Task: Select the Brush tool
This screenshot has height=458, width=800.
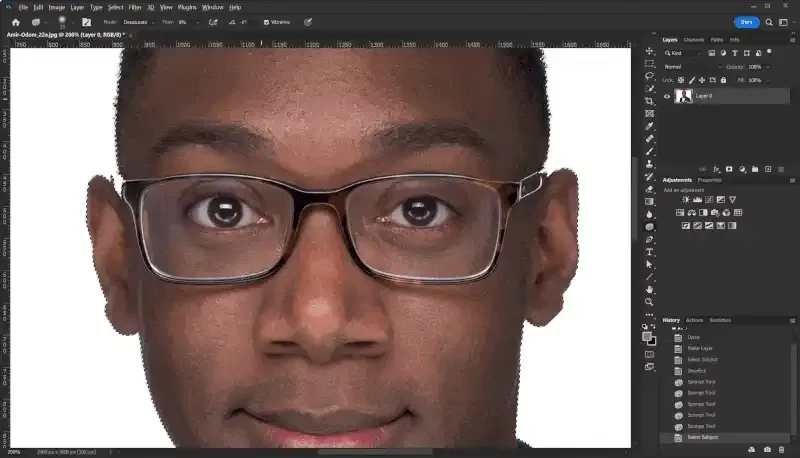Action: 649,151
